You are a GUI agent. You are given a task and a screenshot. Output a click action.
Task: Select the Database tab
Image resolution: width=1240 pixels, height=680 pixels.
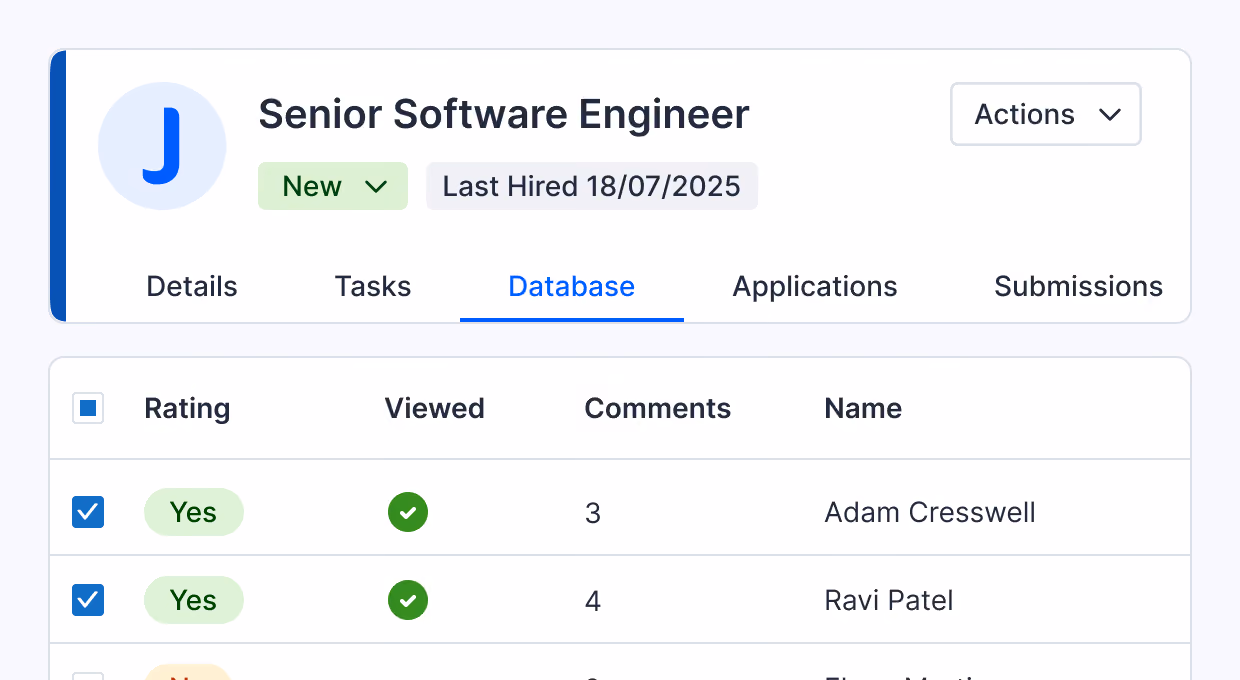572,286
